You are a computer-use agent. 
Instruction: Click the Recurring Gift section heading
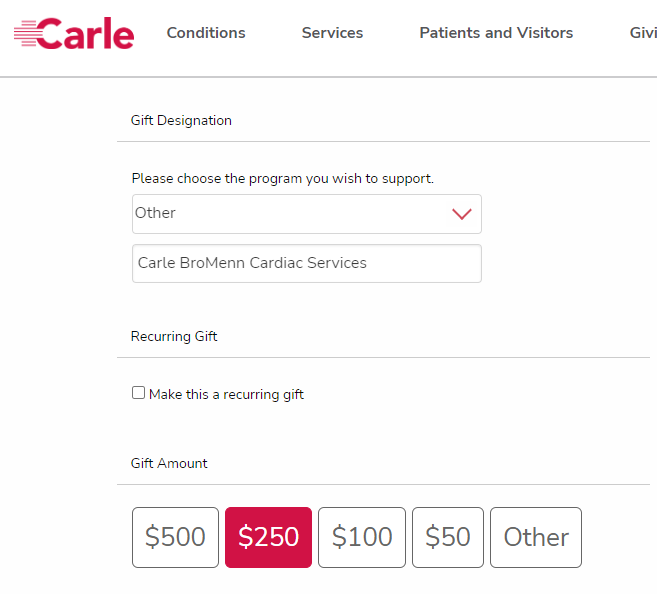174,337
